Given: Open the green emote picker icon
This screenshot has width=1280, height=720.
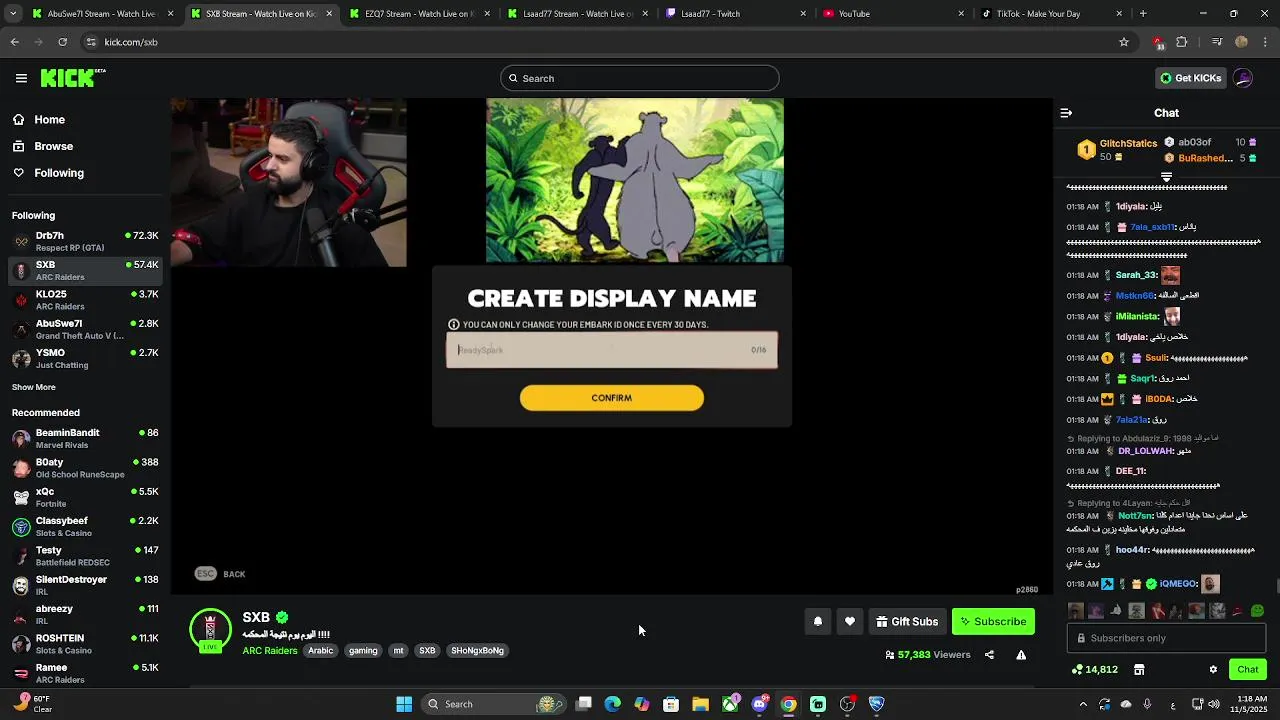Looking at the screenshot, I should point(1257,611).
